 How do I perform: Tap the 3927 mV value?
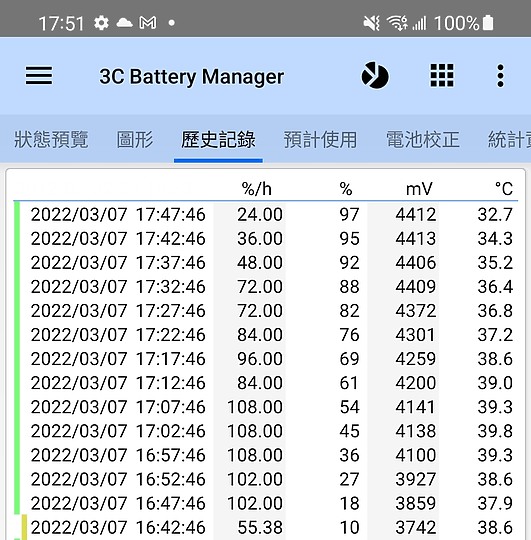[x=416, y=479]
